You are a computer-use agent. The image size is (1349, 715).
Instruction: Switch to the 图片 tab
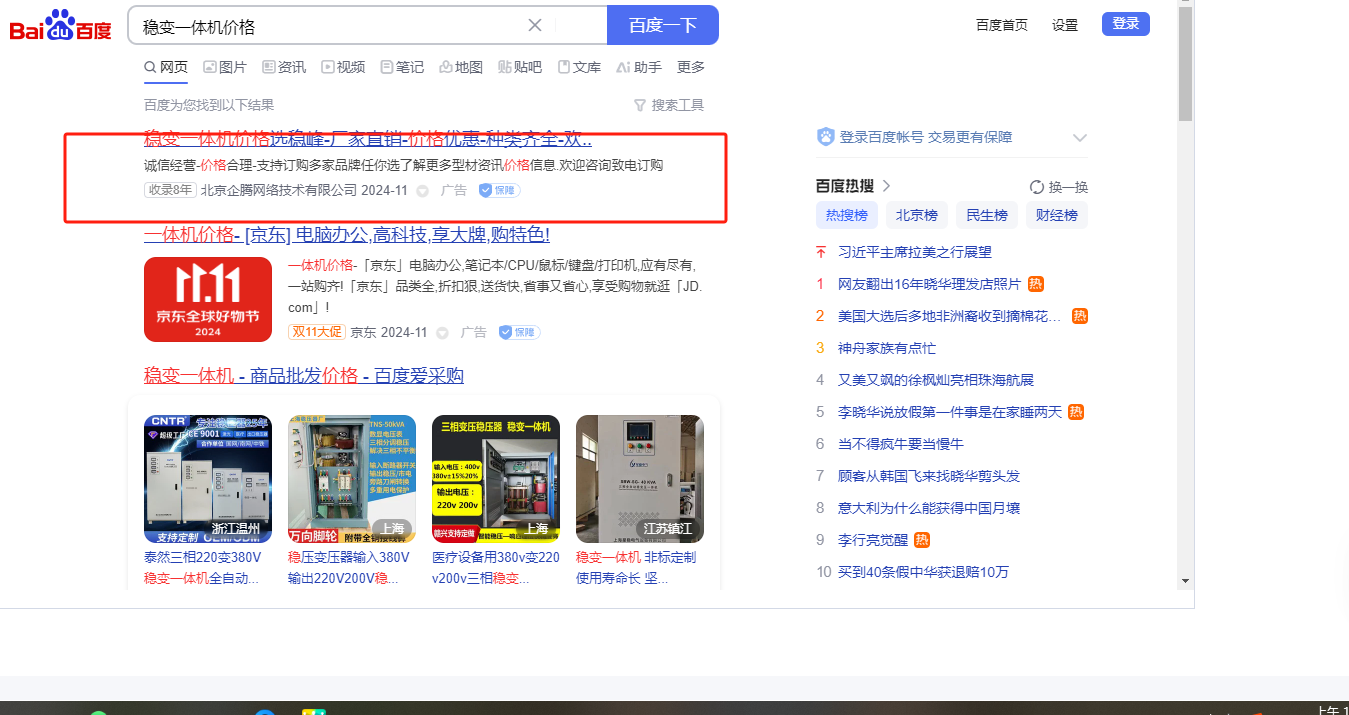[x=225, y=67]
